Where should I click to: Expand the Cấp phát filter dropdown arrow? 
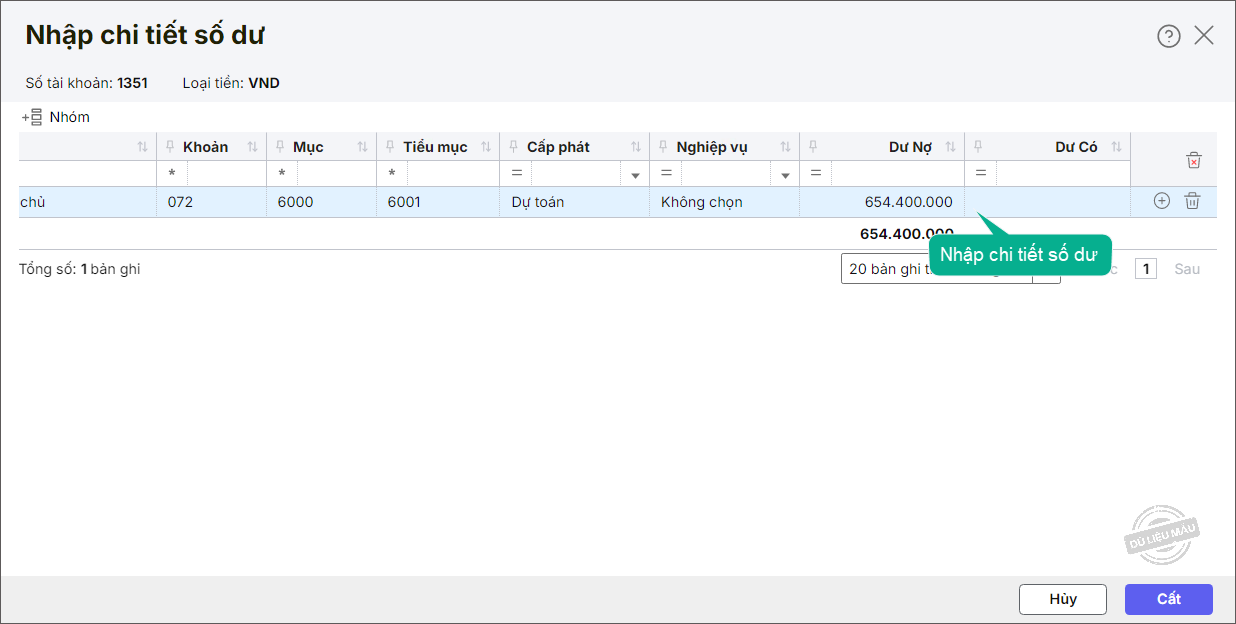click(636, 175)
